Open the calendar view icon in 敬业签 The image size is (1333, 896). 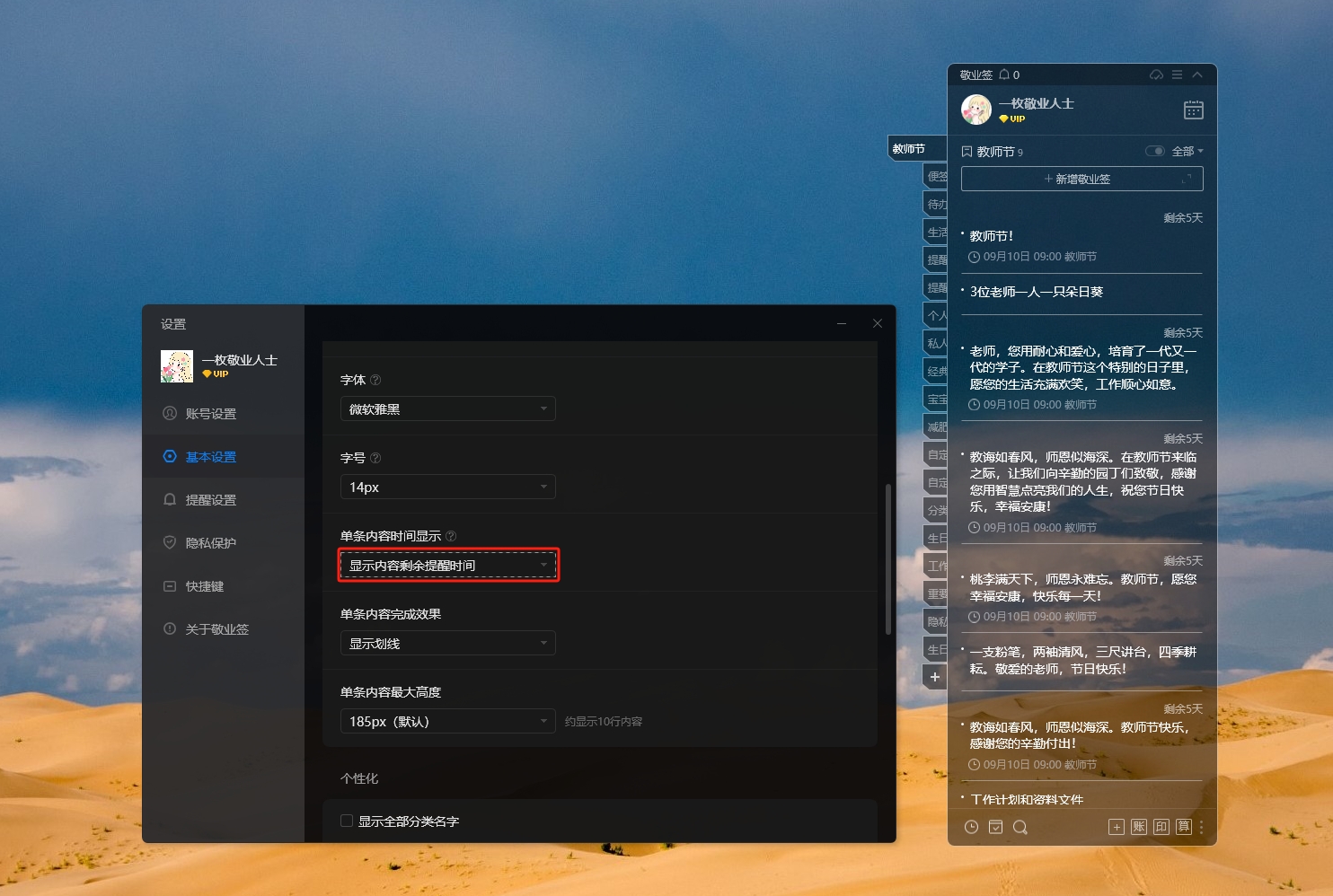[1194, 110]
